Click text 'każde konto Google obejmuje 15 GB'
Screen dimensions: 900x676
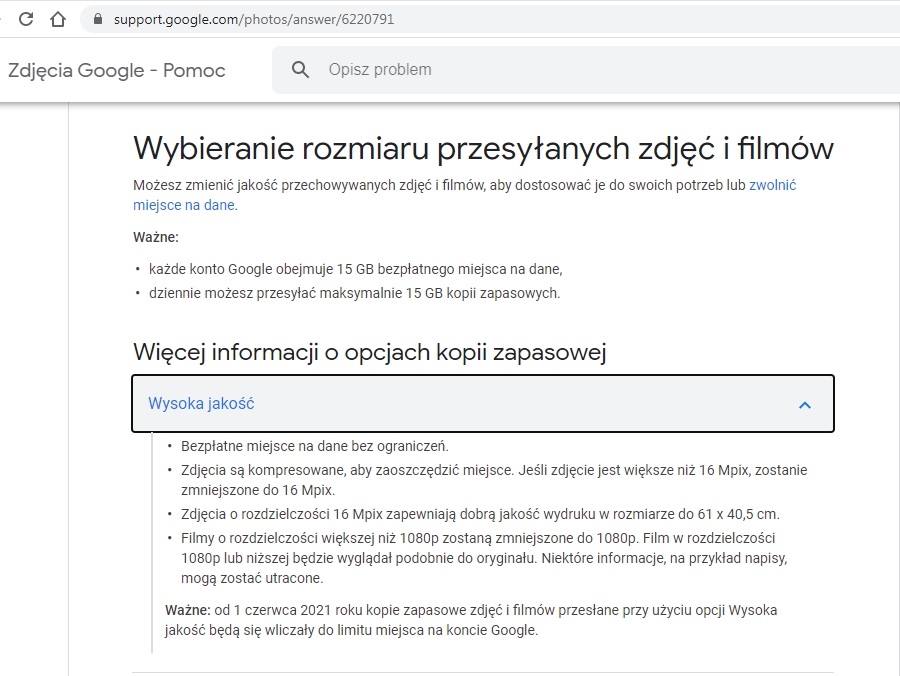pyautogui.click(x=262, y=269)
